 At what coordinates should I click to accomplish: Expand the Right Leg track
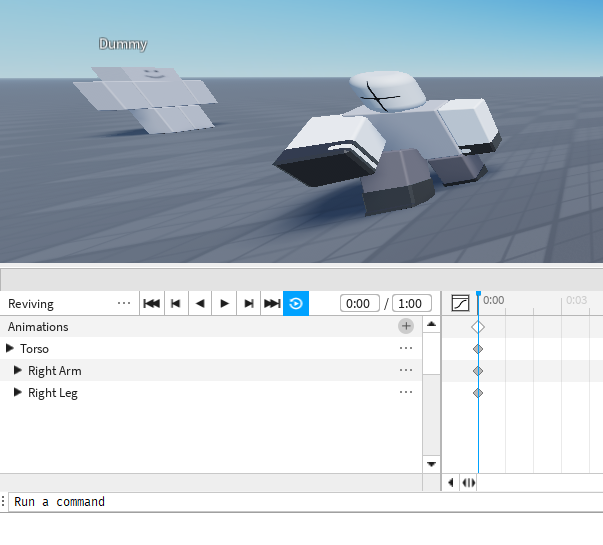pos(18,392)
